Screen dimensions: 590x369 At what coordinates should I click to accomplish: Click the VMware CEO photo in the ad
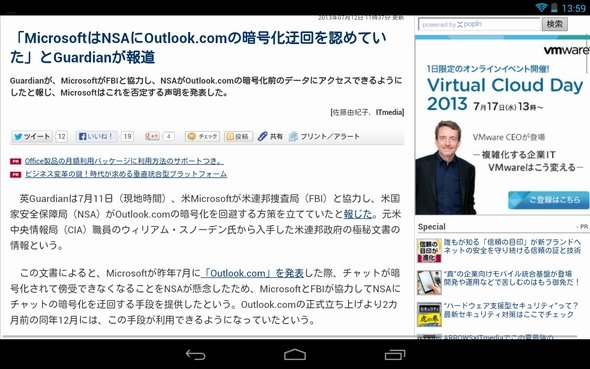coord(445,167)
